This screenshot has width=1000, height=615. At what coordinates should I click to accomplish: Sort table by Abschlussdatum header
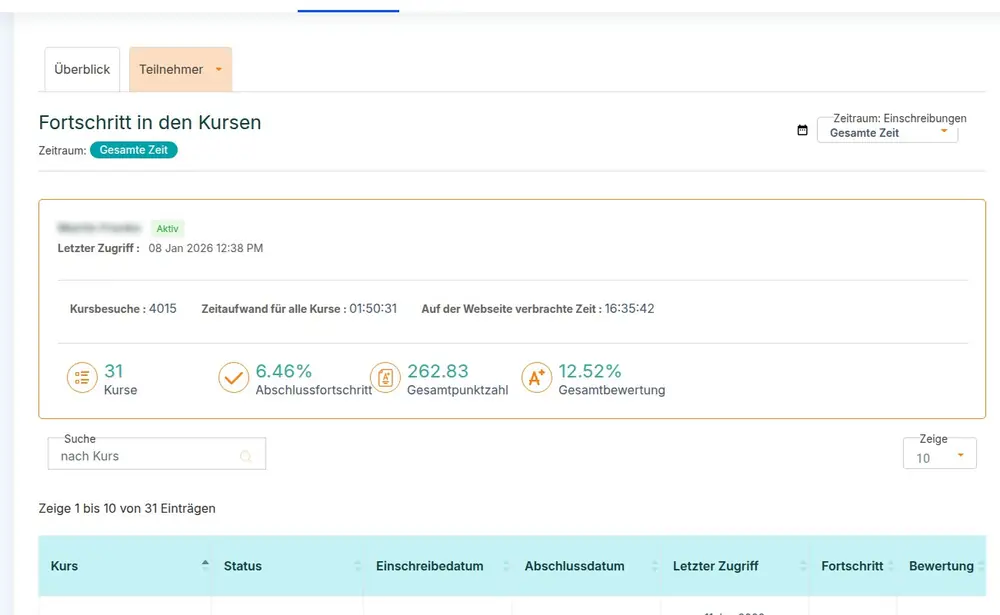click(575, 566)
